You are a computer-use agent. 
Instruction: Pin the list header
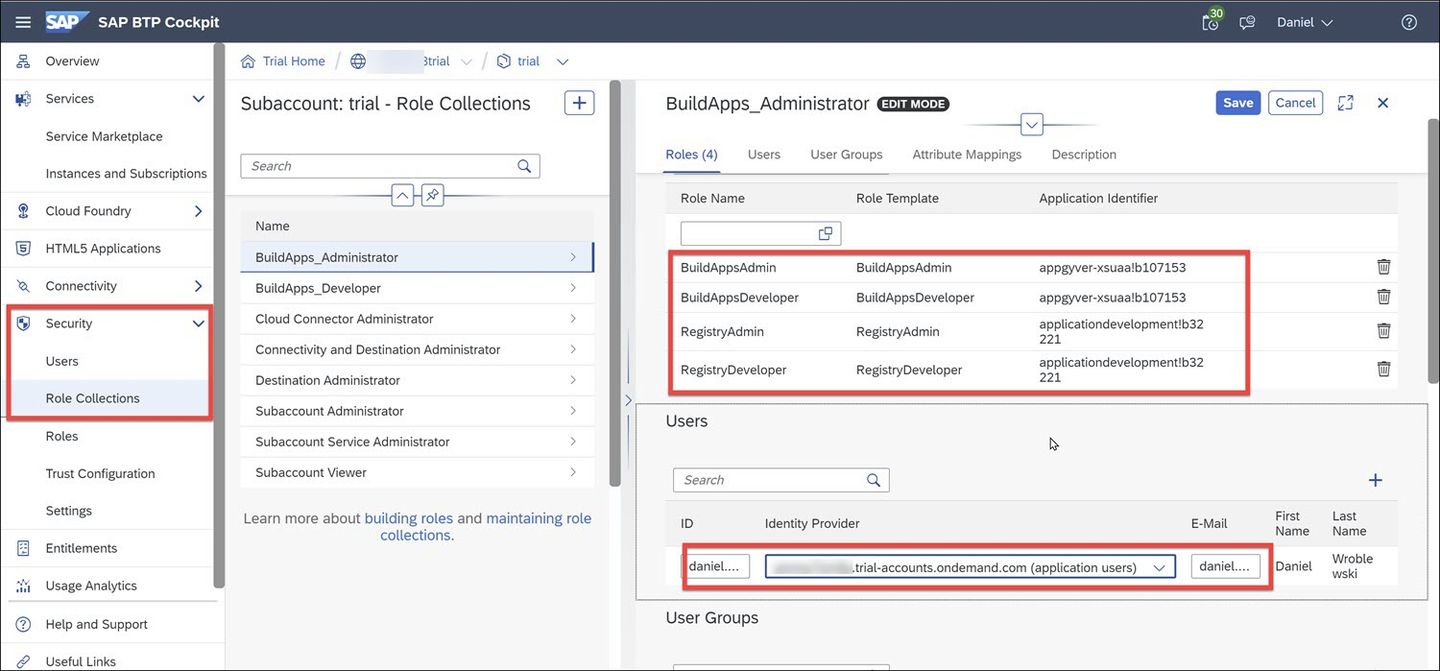pyautogui.click(x=432, y=195)
